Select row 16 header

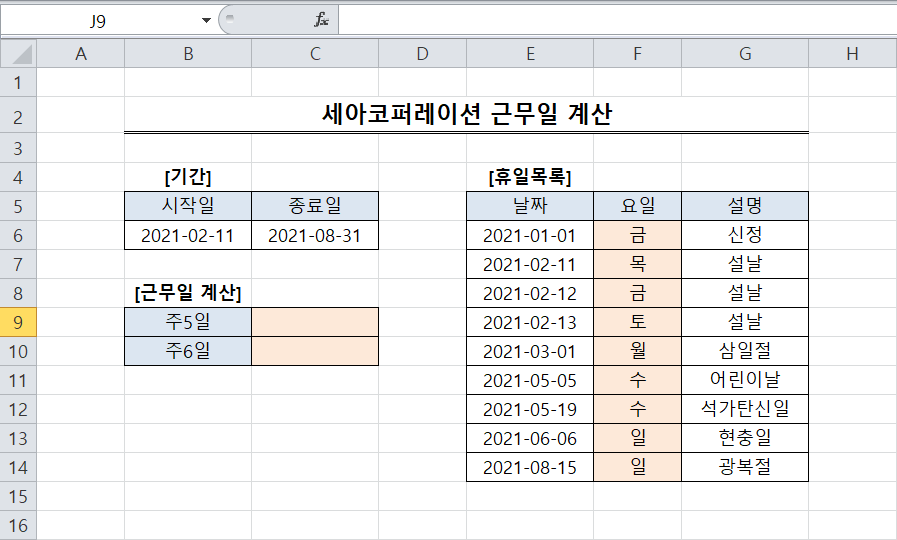tap(18, 525)
